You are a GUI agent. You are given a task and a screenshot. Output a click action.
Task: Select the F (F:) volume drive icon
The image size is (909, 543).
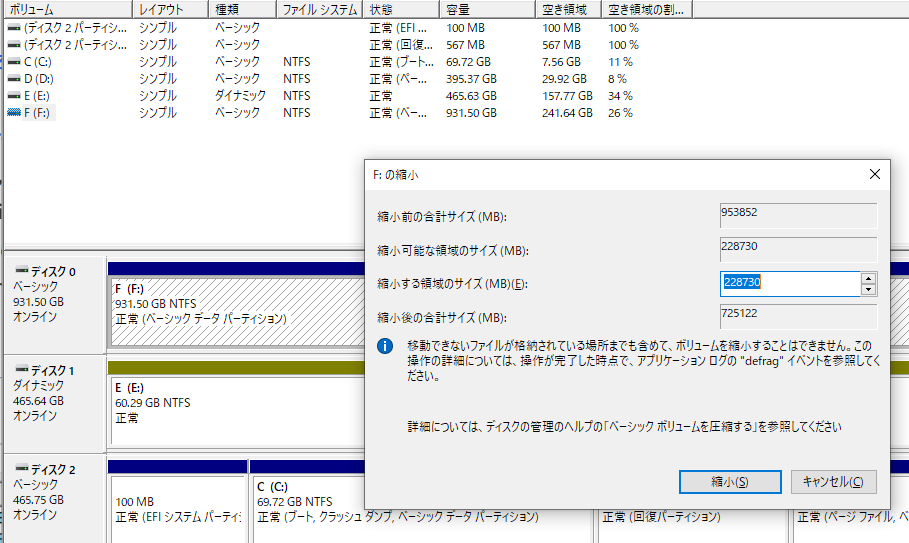coord(14,113)
